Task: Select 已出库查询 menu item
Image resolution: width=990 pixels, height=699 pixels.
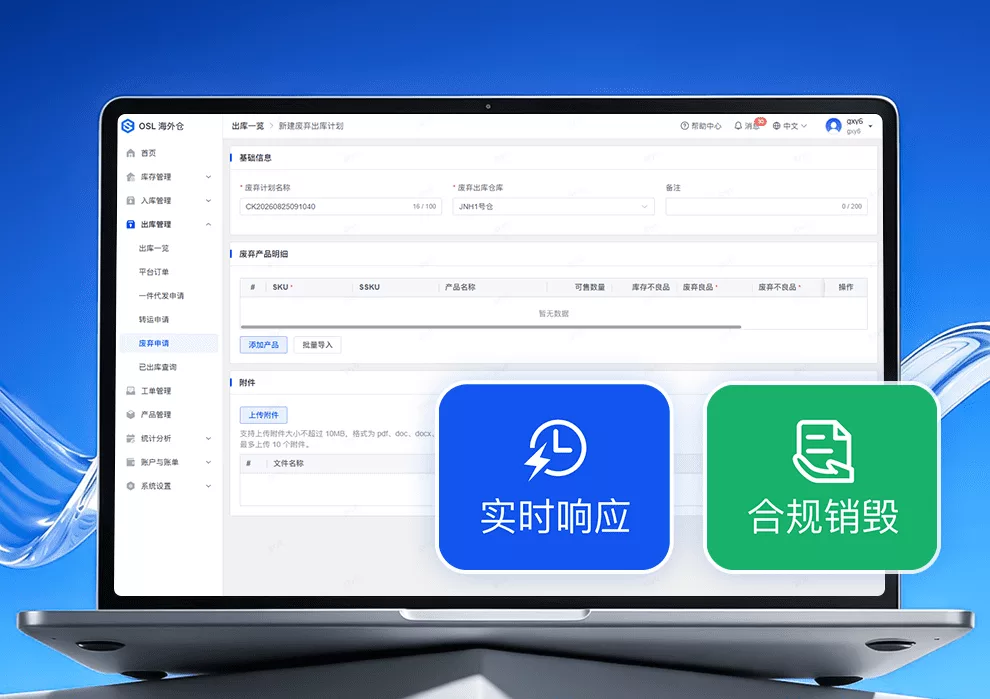Action: click(157, 367)
